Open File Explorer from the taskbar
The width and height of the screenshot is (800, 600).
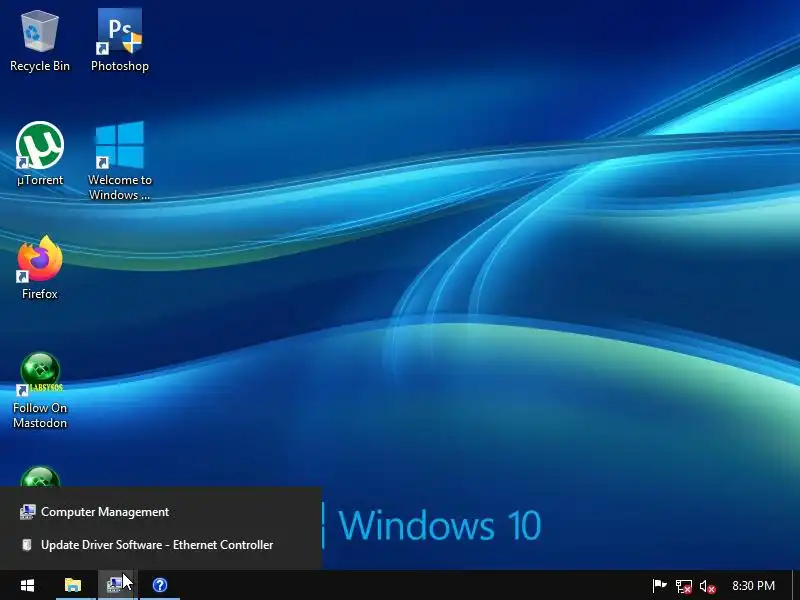point(73,585)
